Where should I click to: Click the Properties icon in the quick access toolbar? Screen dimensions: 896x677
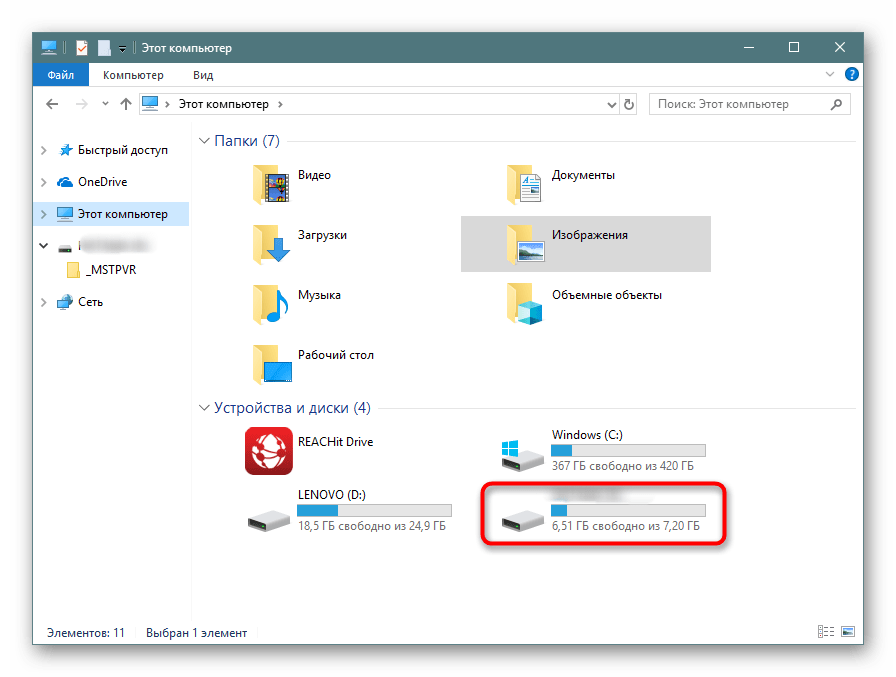(x=82, y=47)
